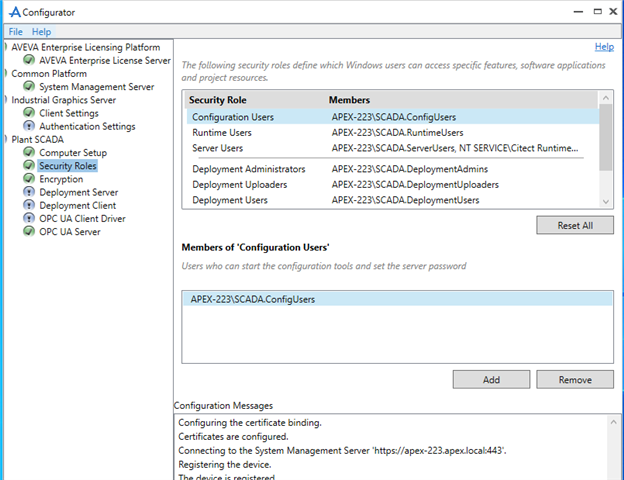The width and height of the screenshot is (624, 480).
Task: Click the roles list scrollbar thumb
Action: click(606, 137)
